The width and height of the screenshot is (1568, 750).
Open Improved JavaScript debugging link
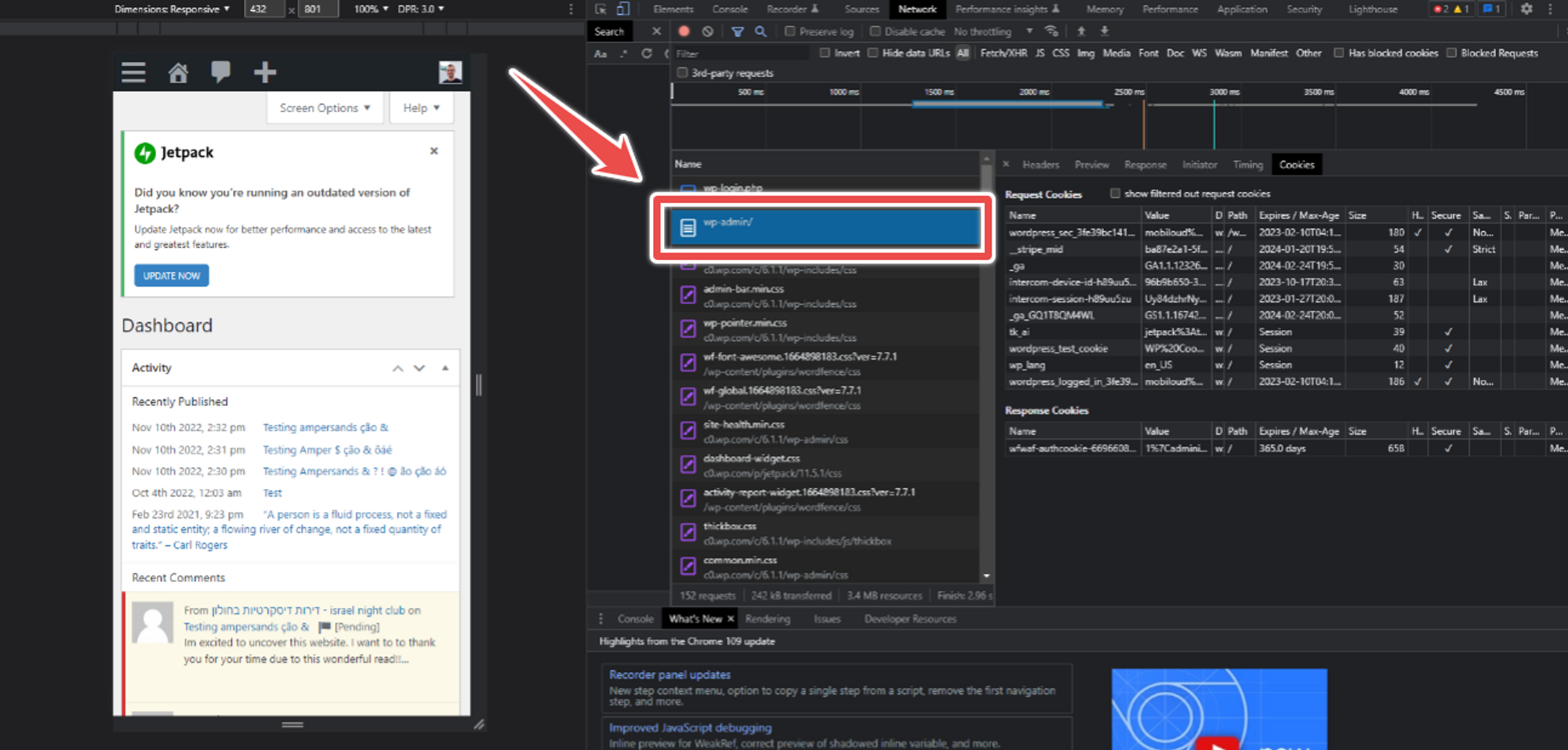(x=690, y=728)
